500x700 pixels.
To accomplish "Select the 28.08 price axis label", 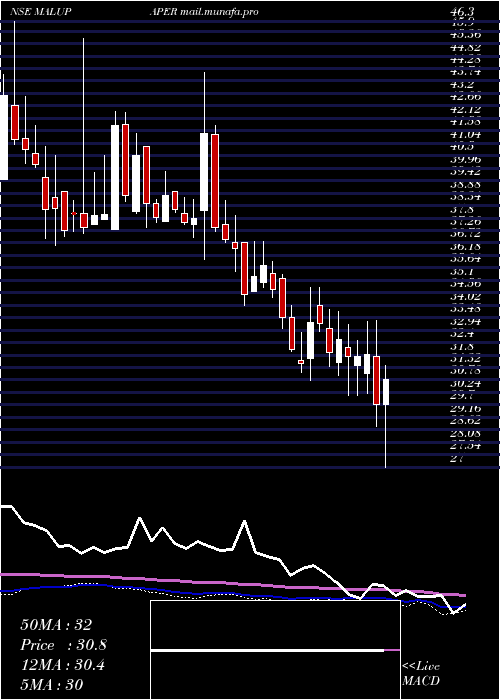I will pos(466,433).
